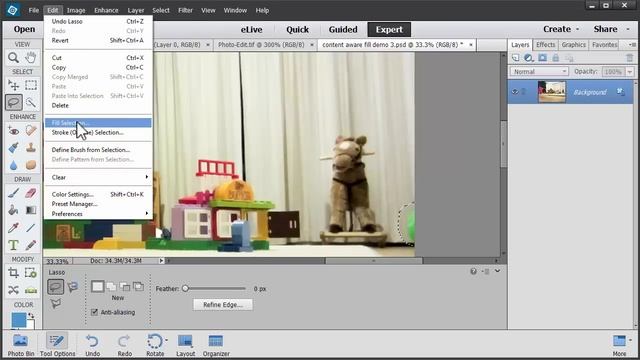Switch to Quick edit mode
The height and width of the screenshot is (360, 640).
point(297,29)
